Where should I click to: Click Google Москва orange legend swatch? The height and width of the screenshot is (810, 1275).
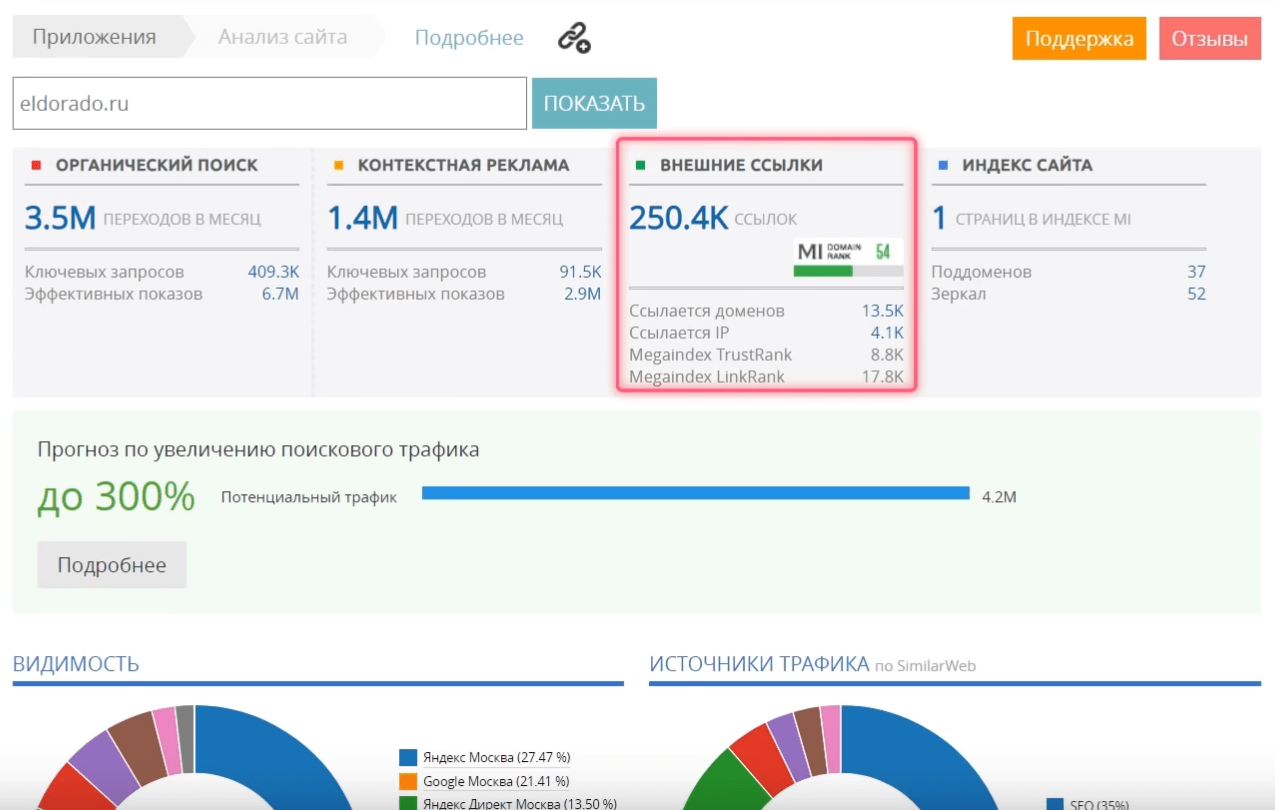(x=407, y=781)
